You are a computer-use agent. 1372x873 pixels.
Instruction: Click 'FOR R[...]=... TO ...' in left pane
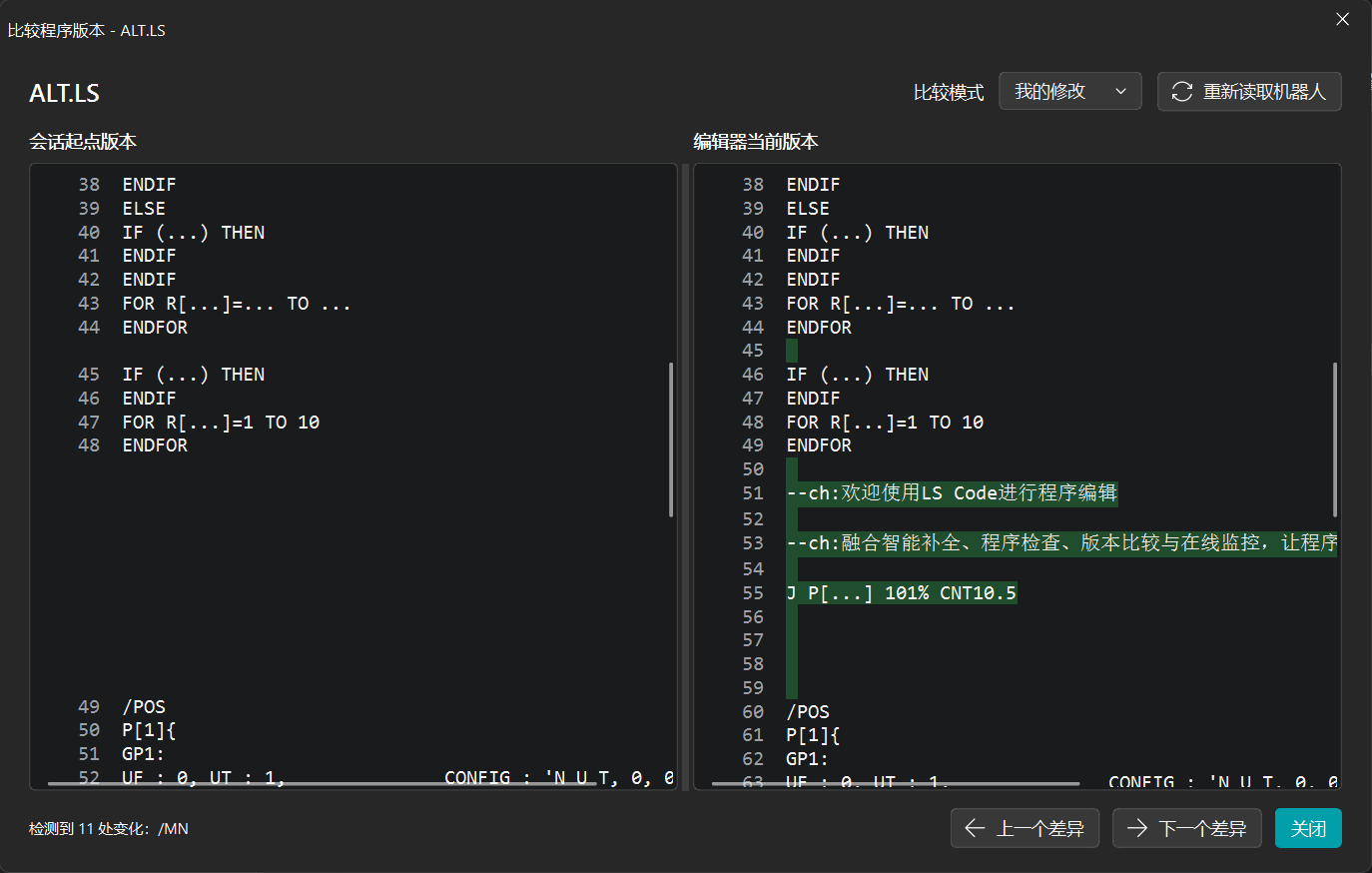pyautogui.click(x=237, y=304)
